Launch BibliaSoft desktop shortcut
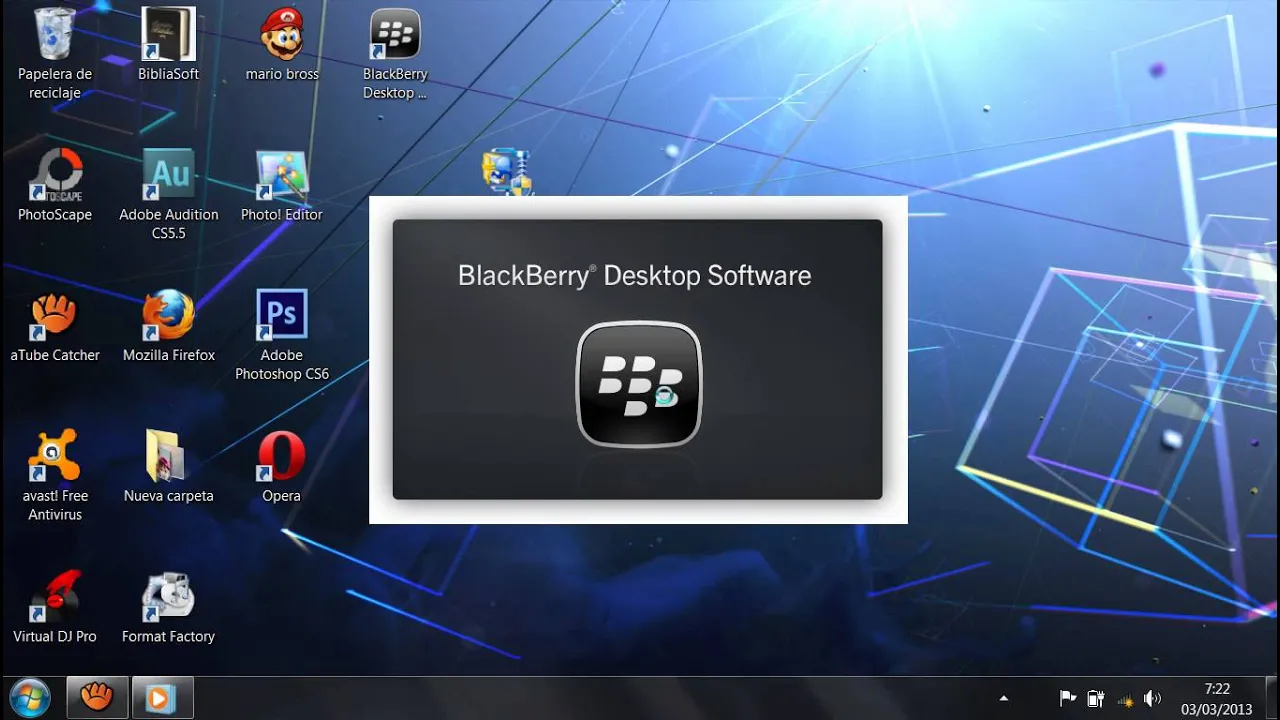Viewport: 1280px width, 720px height. (168, 45)
